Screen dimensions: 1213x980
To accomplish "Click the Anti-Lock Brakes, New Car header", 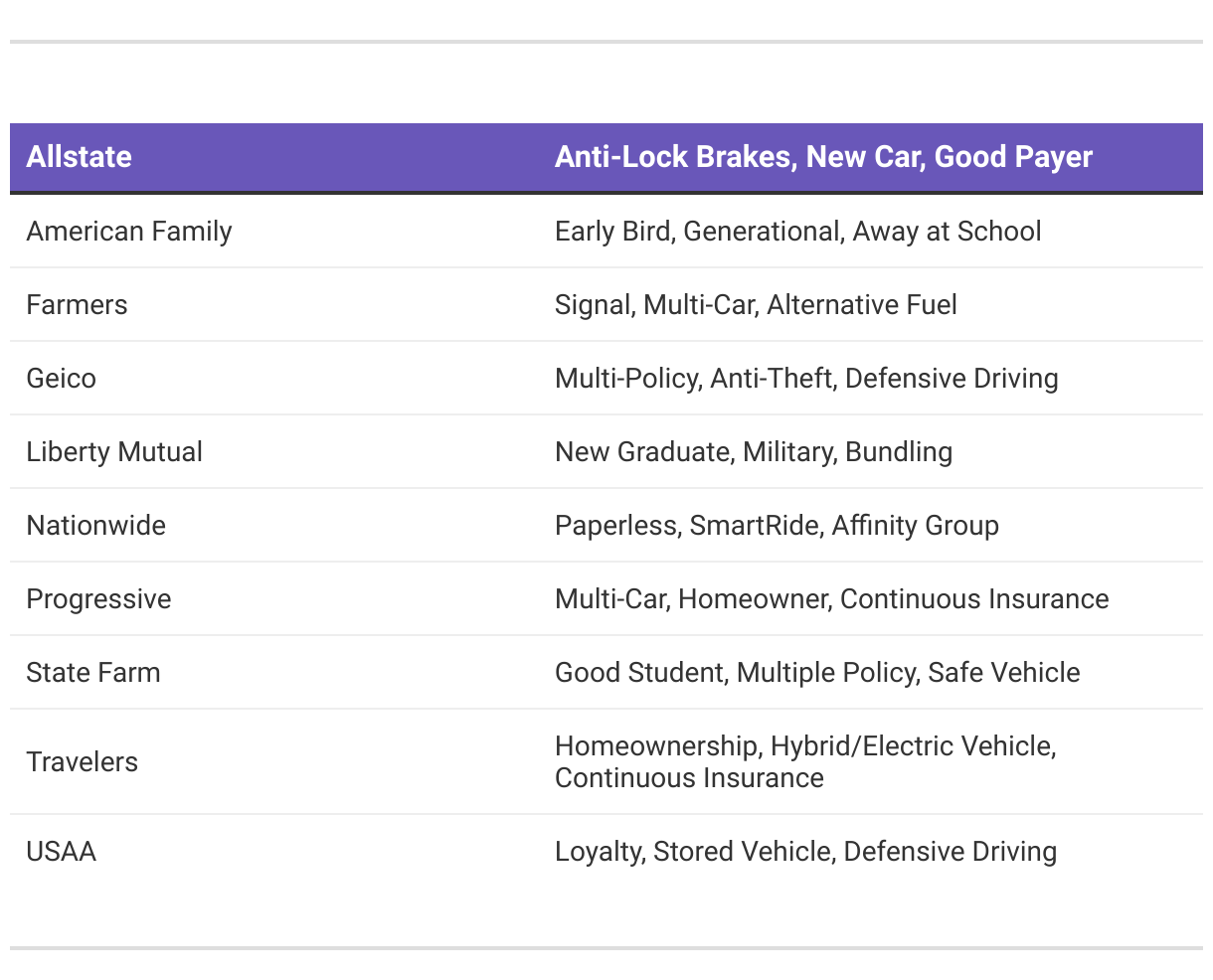I will [x=823, y=157].
